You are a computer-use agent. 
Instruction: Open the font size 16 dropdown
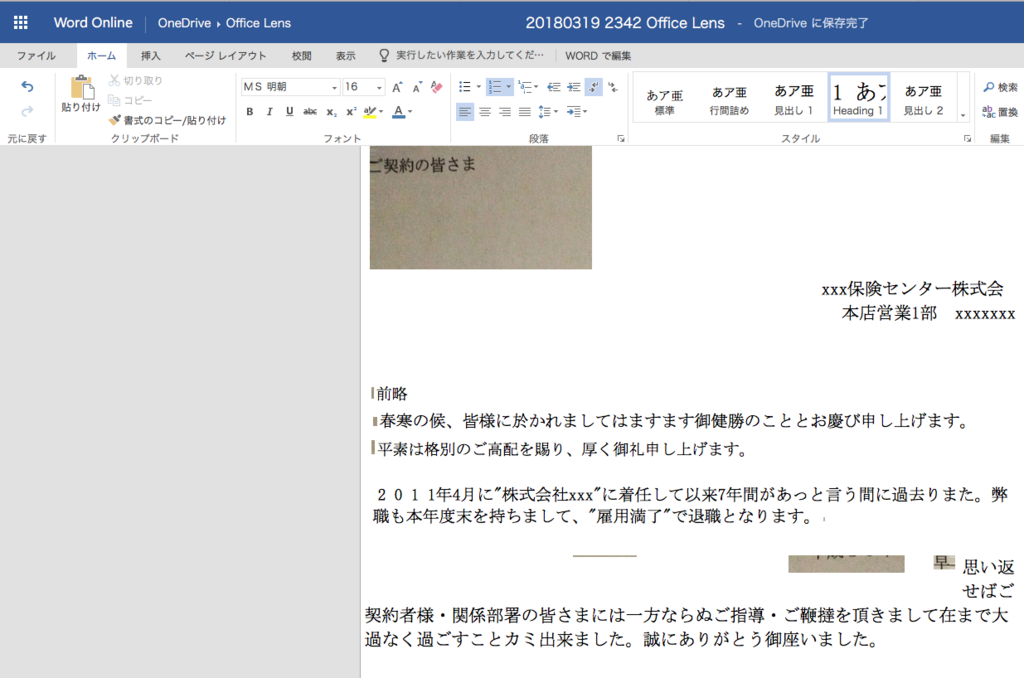point(379,88)
